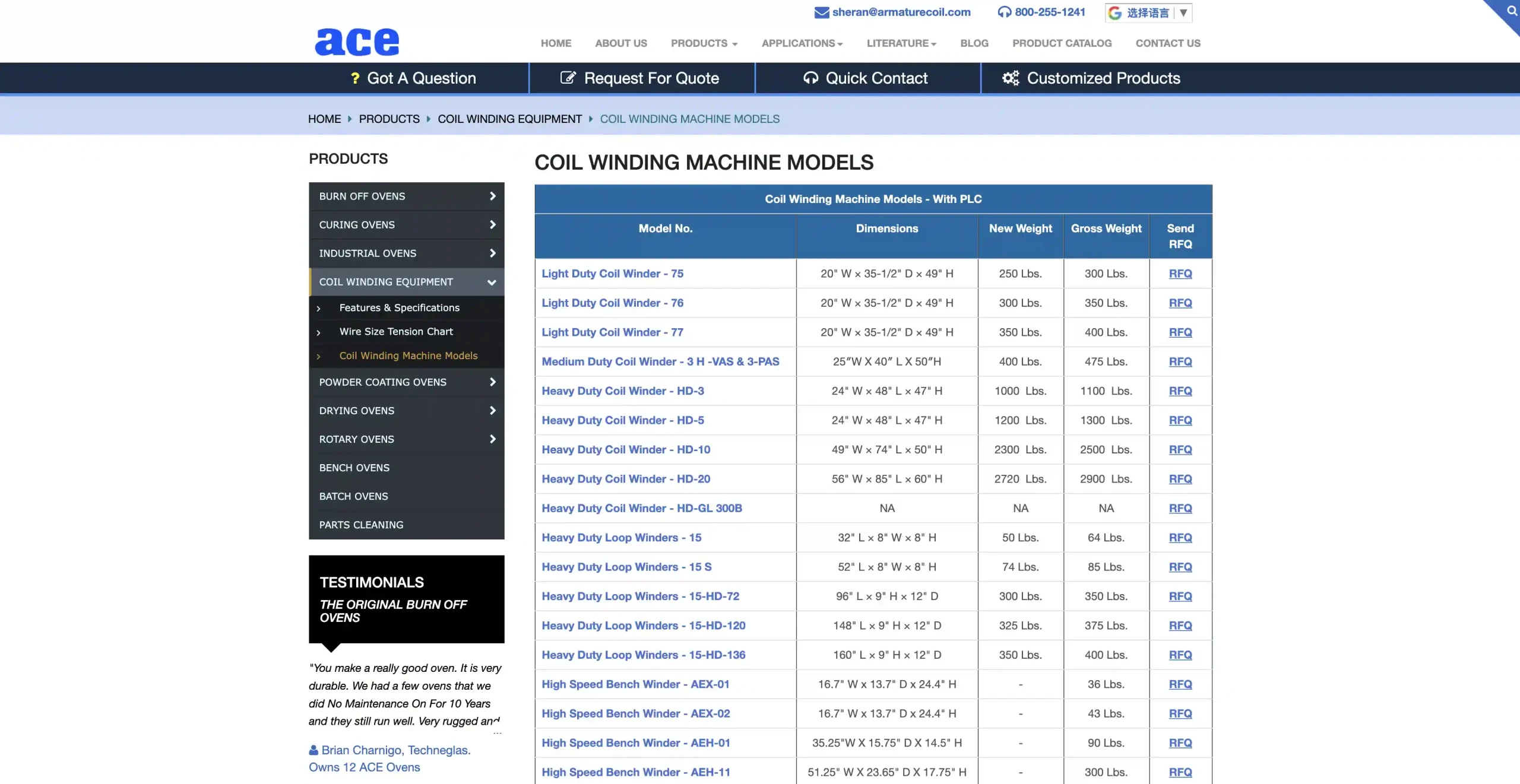The image size is (1520, 784).
Task: Click the Request For Quote pencil icon
Action: click(x=568, y=78)
